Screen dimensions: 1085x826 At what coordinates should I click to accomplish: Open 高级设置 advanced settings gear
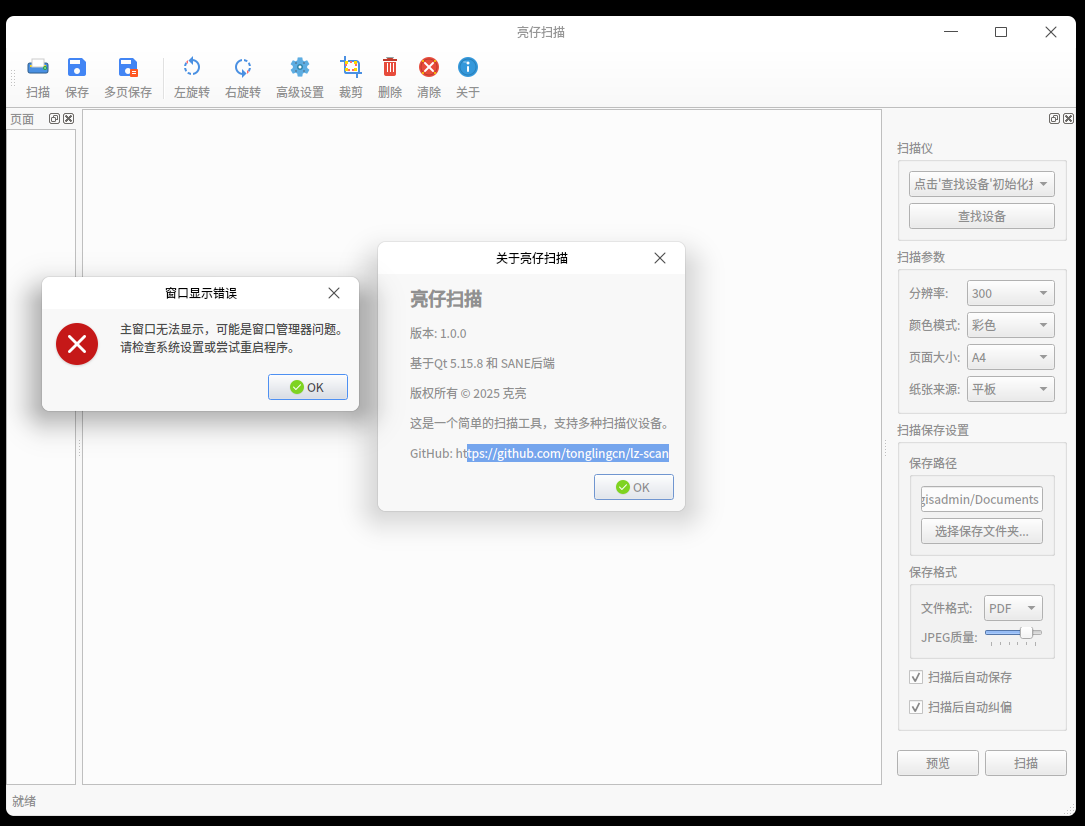(300, 77)
